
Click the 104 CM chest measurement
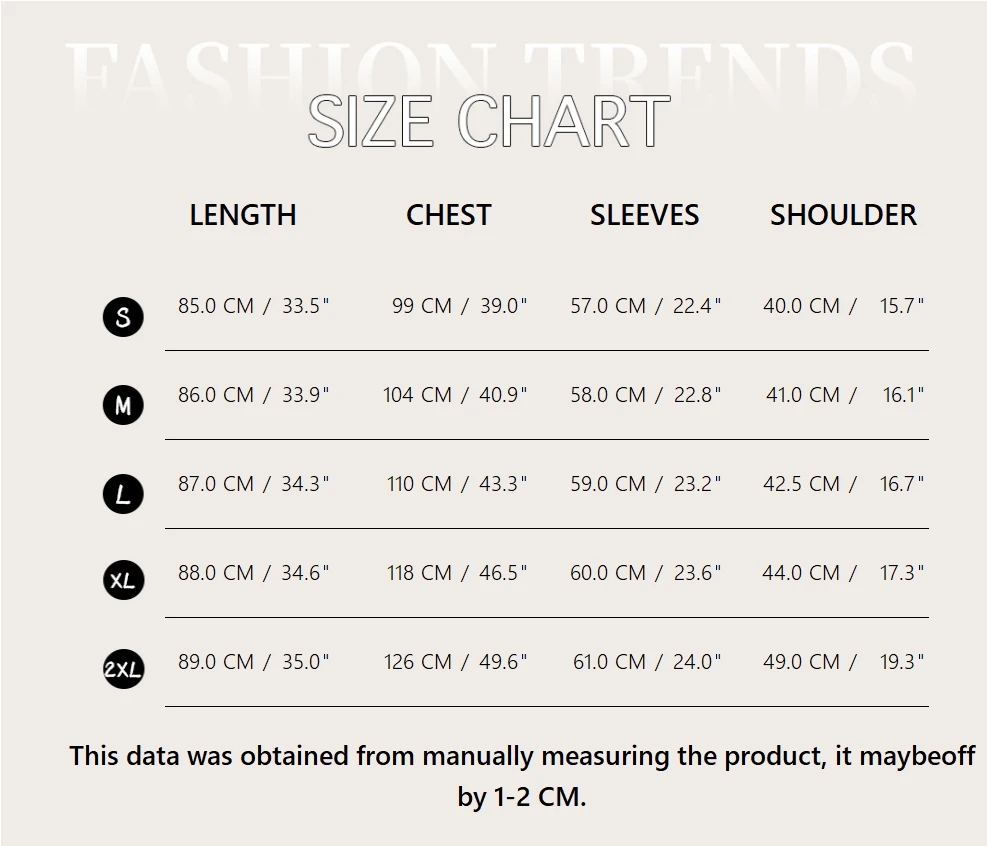click(417, 395)
